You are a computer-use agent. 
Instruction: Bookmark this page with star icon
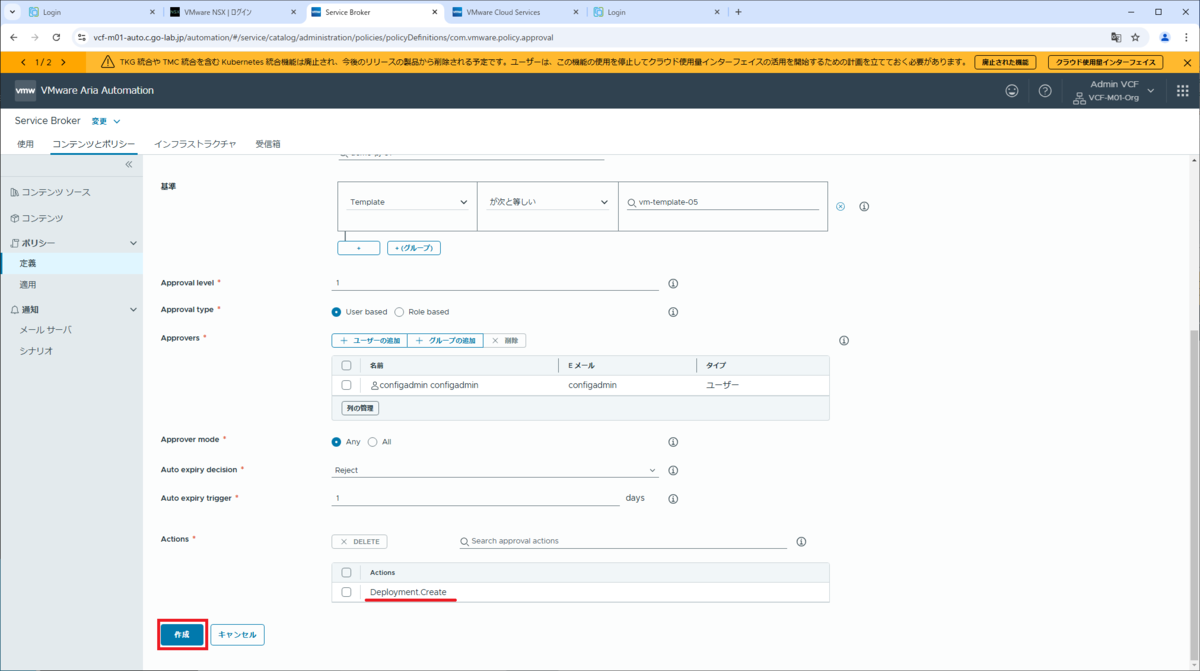click(1135, 37)
